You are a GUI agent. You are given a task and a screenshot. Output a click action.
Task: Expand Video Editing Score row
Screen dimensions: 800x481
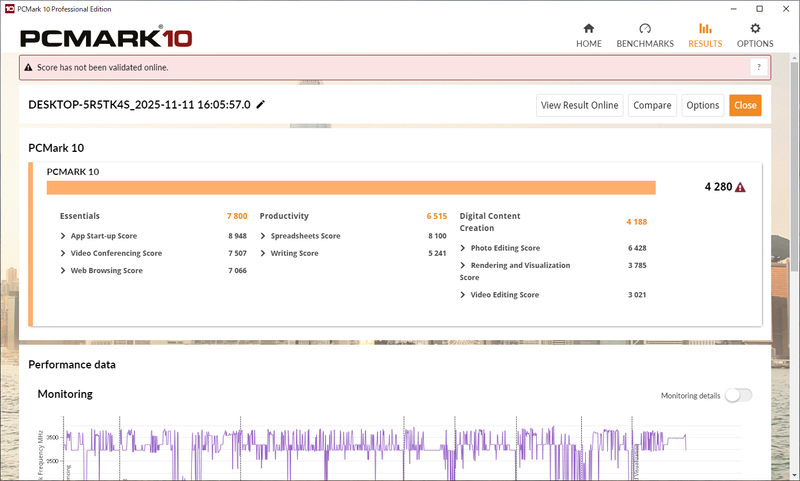pos(463,295)
